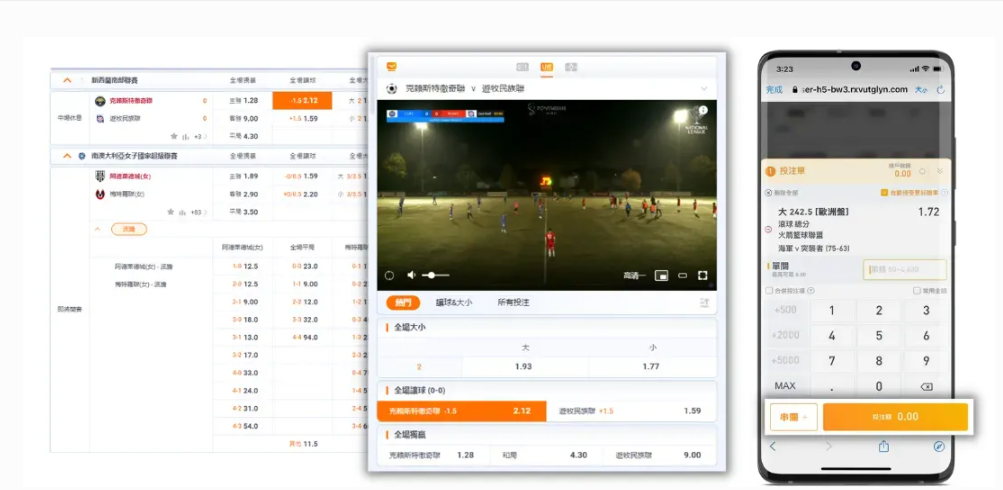
Task: Open the 串關 parlay dropdown
Action: pos(793,416)
